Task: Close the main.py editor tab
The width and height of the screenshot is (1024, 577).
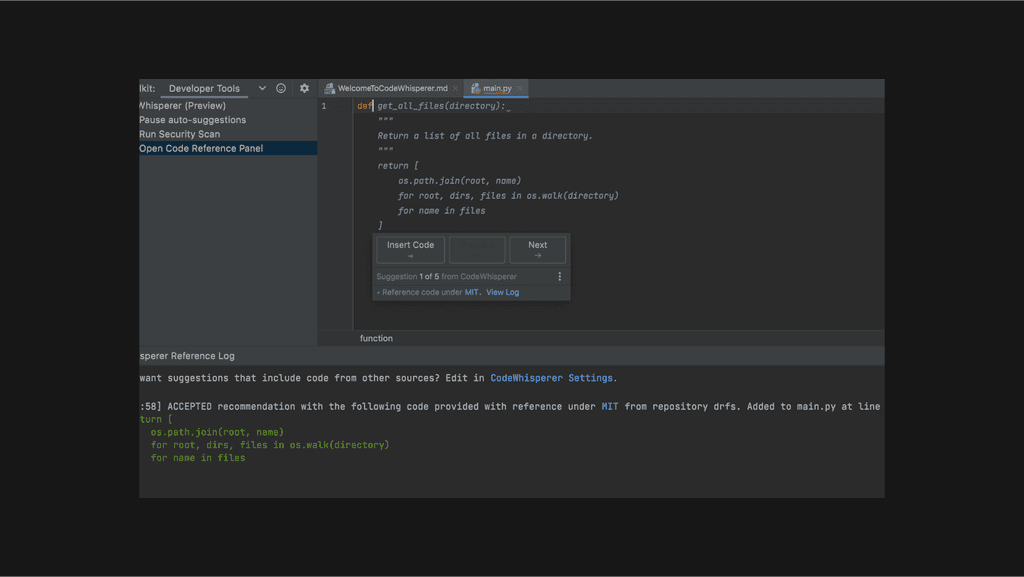Action: pos(520,89)
